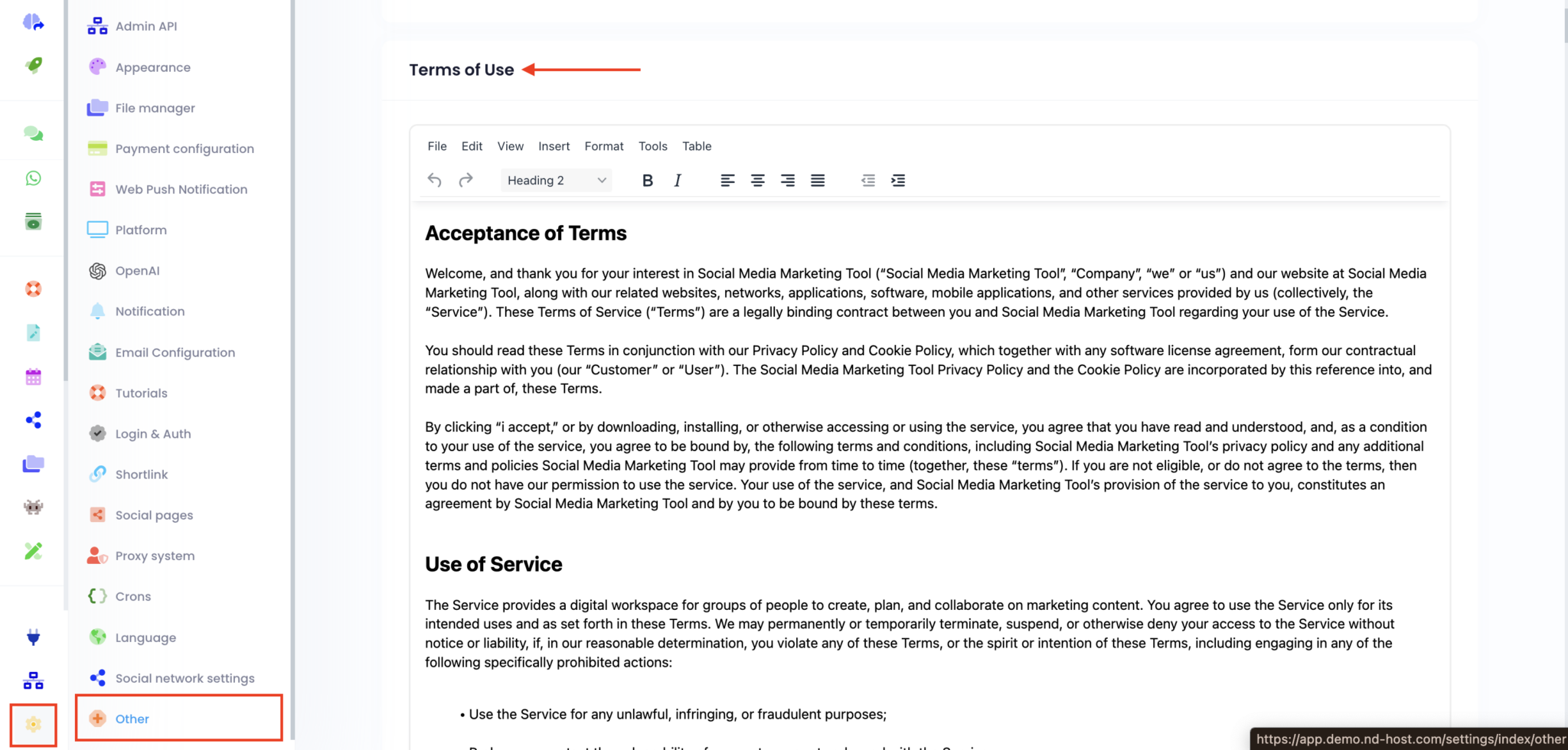
Task: Increase indent in the editor
Action: (x=898, y=181)
